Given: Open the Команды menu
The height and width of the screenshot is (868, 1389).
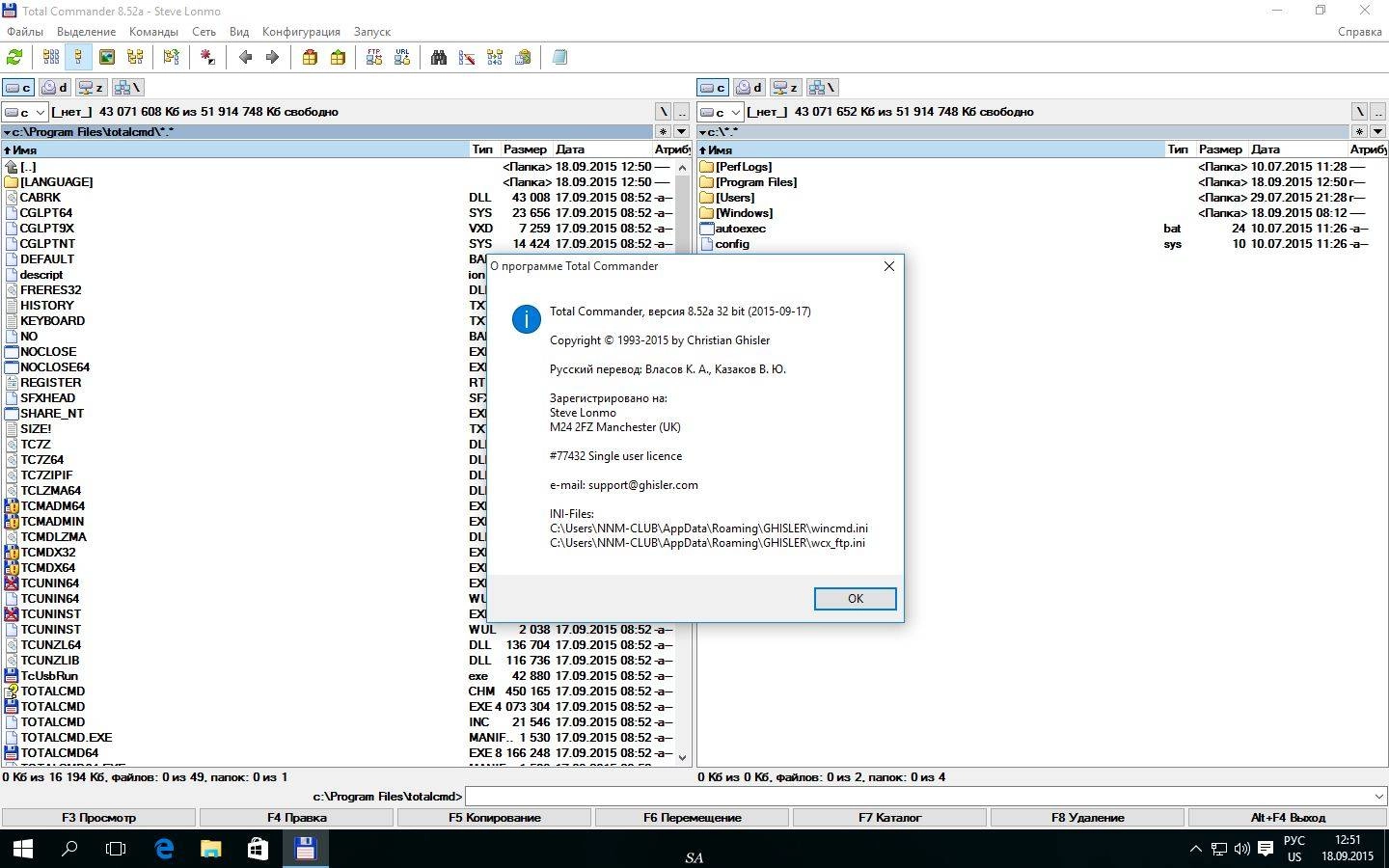Looking at the screenshot, I should tap(153, 32).
